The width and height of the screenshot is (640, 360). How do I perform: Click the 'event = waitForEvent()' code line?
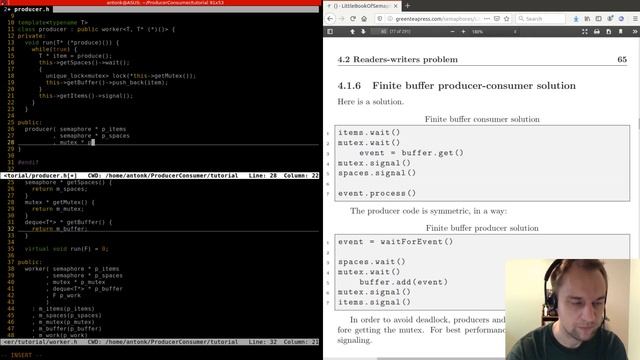396,242
